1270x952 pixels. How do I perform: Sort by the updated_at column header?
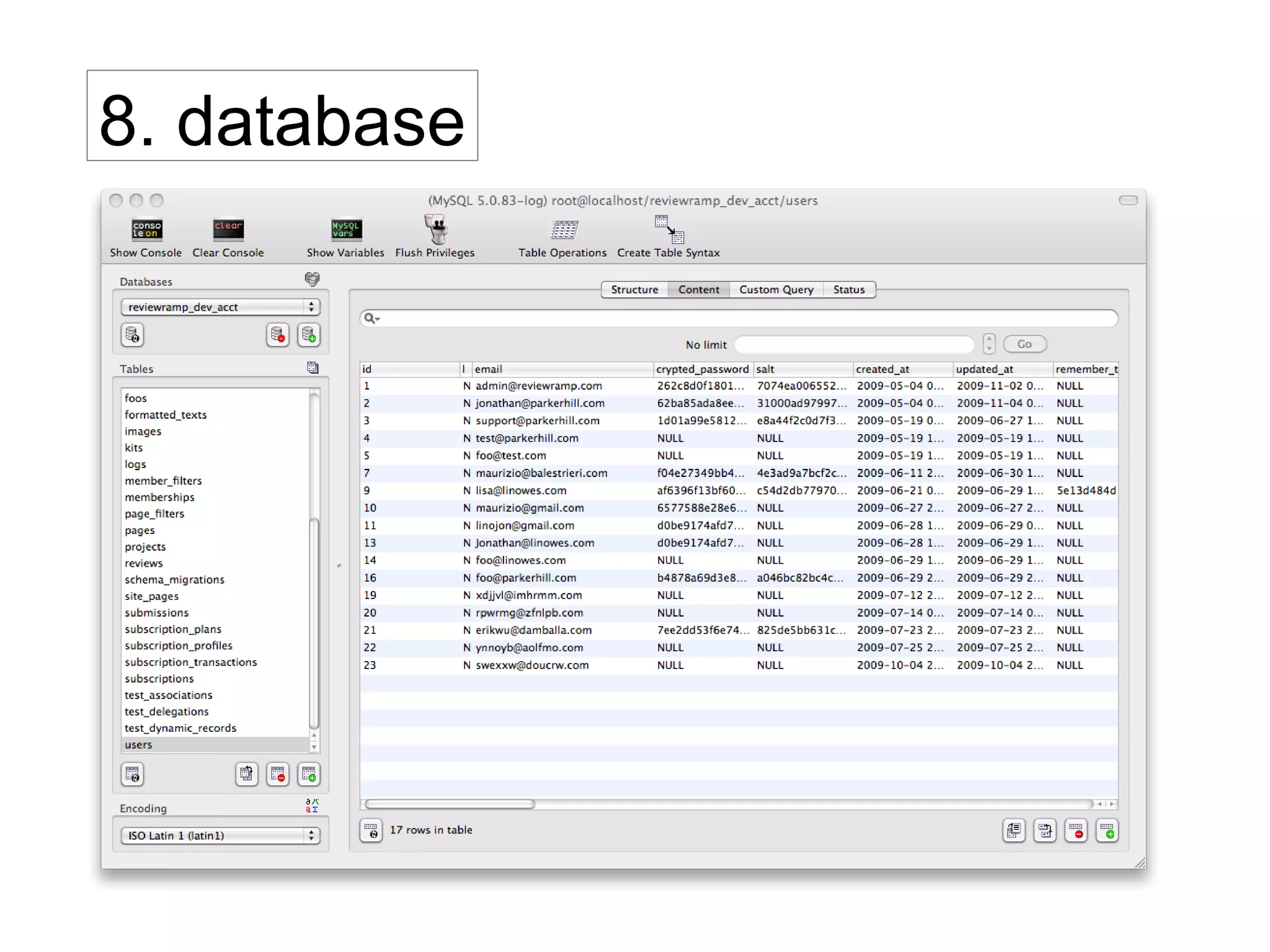coord(1003,369)
